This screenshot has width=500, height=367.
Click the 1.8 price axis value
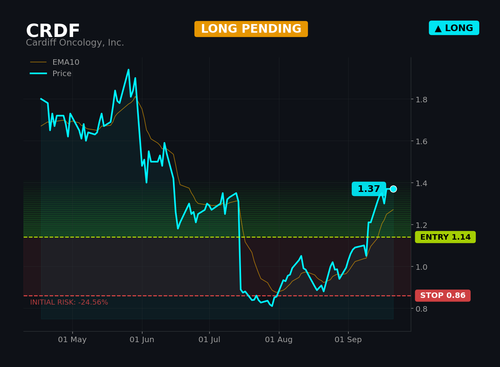tap(421, 100)
